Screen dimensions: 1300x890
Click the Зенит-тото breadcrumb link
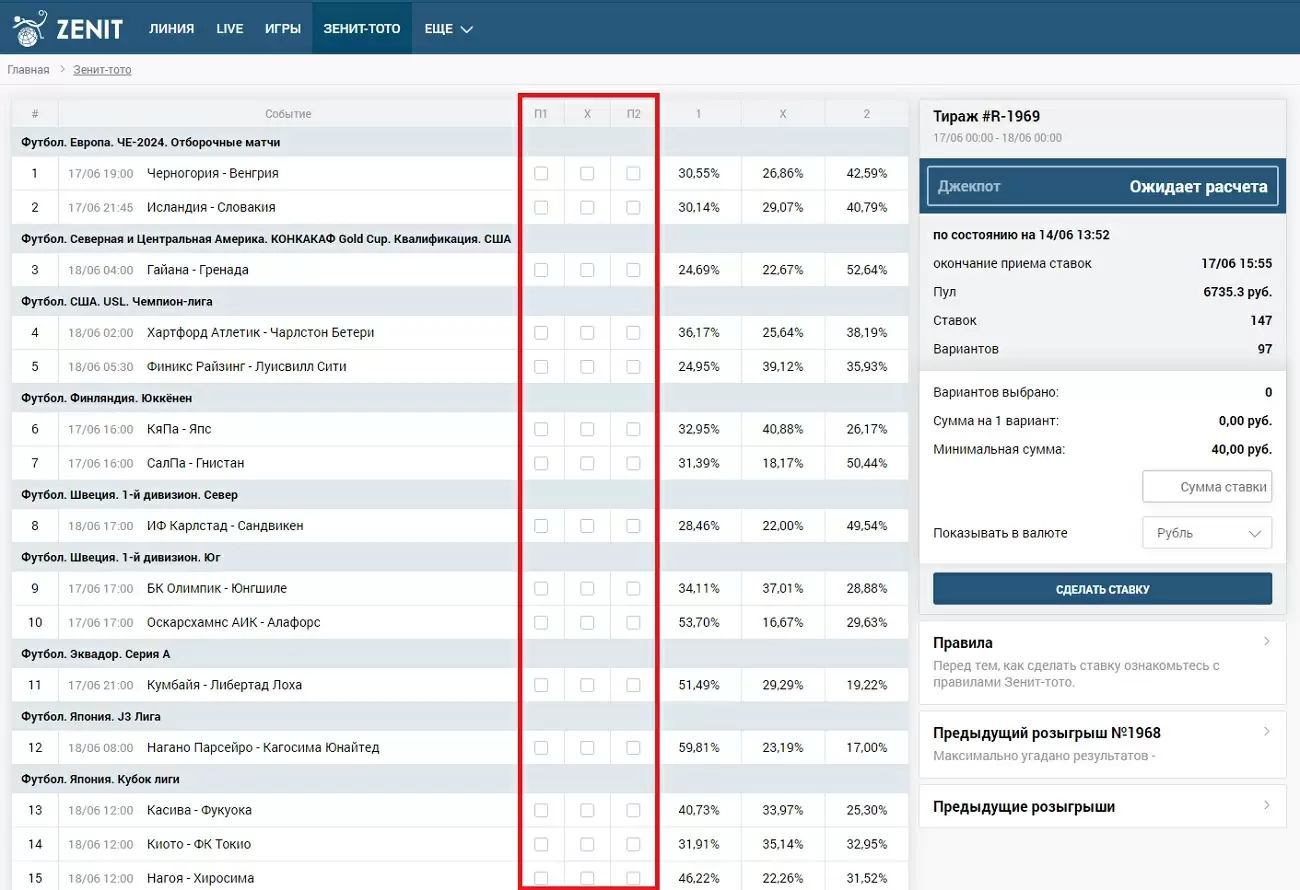click(102, 70)
